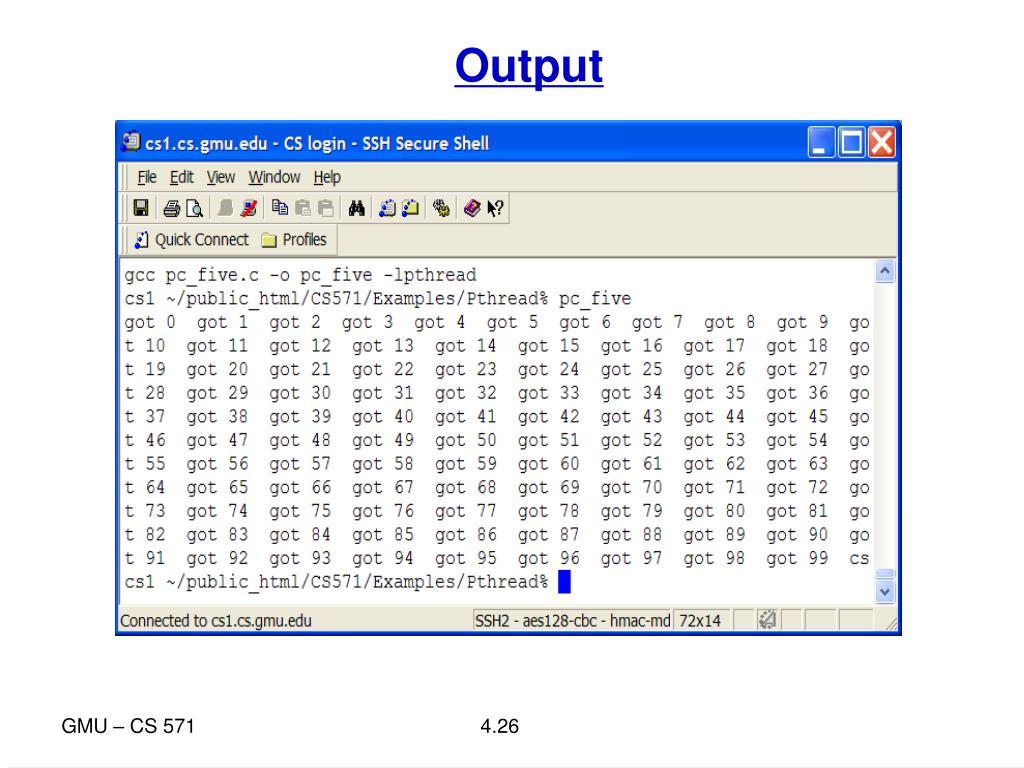This screenshot has width=1024, height=768.
Task: Click the 'got 42' output text
Action: [x=549, y=416]
